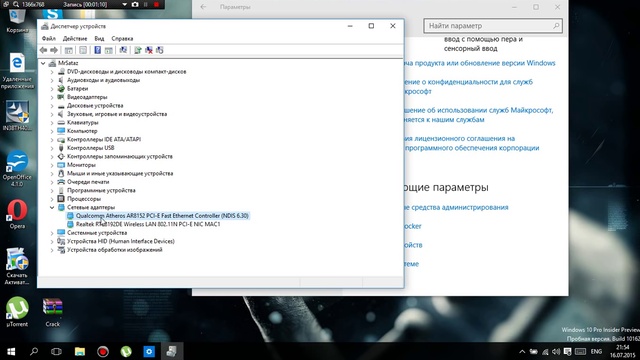Open the µTorrent desktop shortcut
Image resolution: width=640 pixels, height=360 pixels.
point(17,312)
